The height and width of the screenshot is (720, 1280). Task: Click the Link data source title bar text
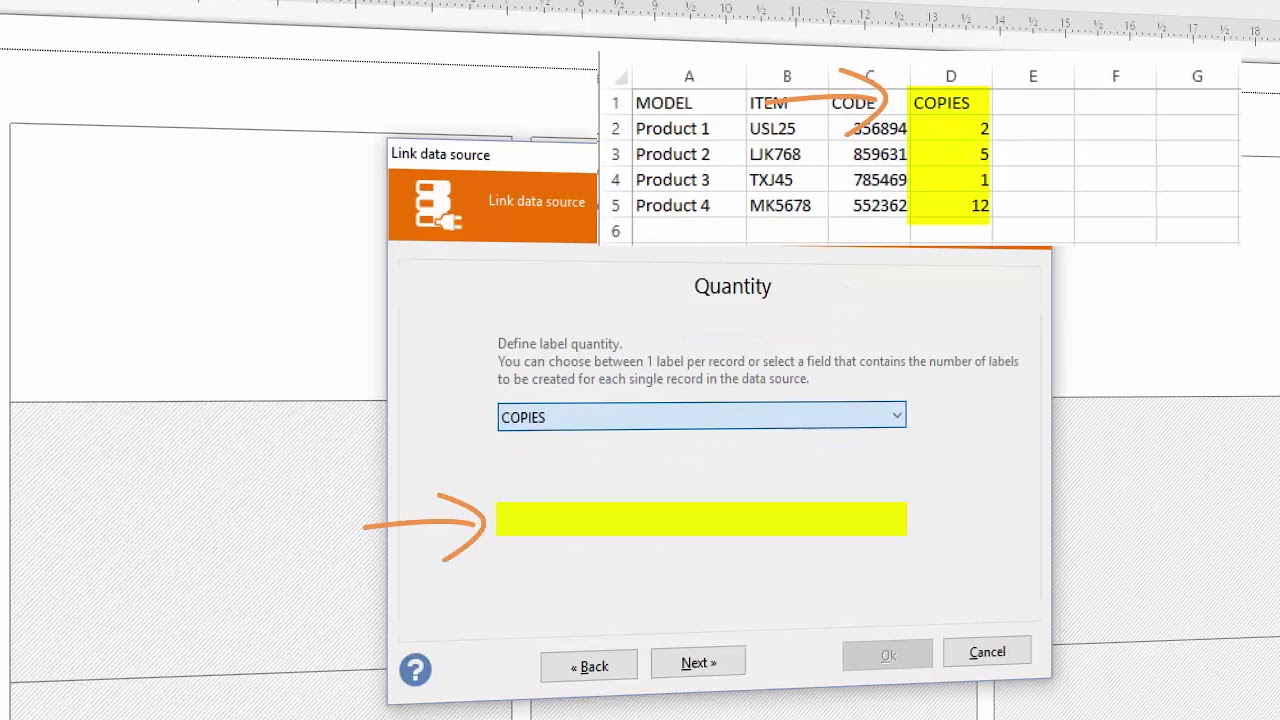[440, 154]
